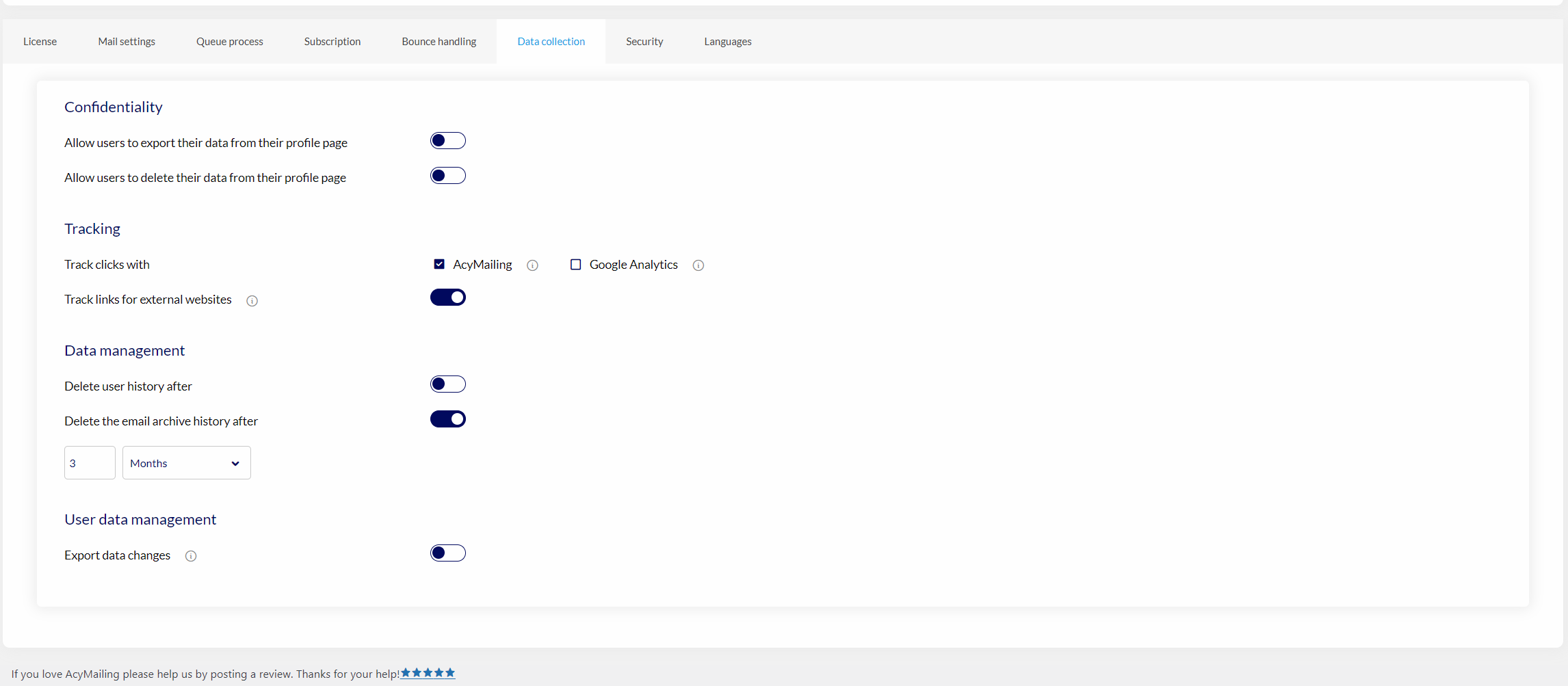This screenshot has height=686, width=1568.
Task: Select the Queue process tab
Action: point(230,42)
